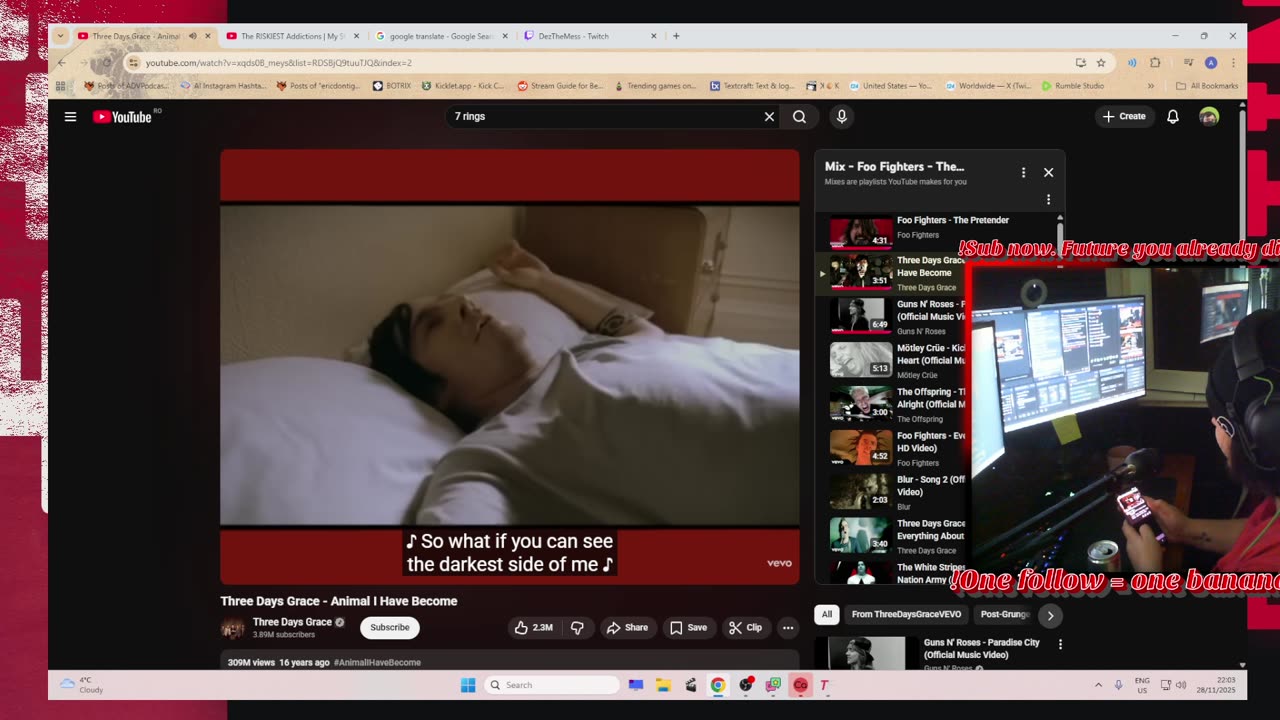Open options for Paradise City recommended video
The width and height of the screenshot is (1280, 720).
coord(1060,645)
